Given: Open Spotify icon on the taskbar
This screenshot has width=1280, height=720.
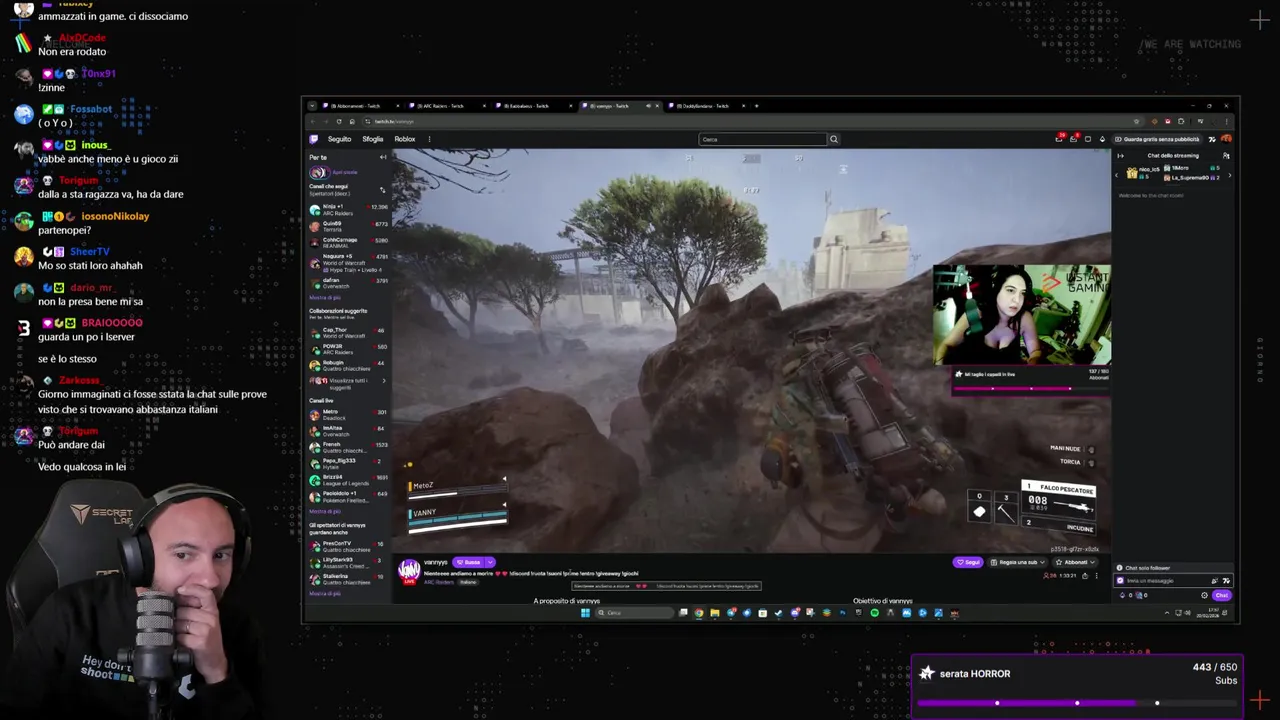Looking at the screenshot, I should pyautogui.click(x=874, y=613).
